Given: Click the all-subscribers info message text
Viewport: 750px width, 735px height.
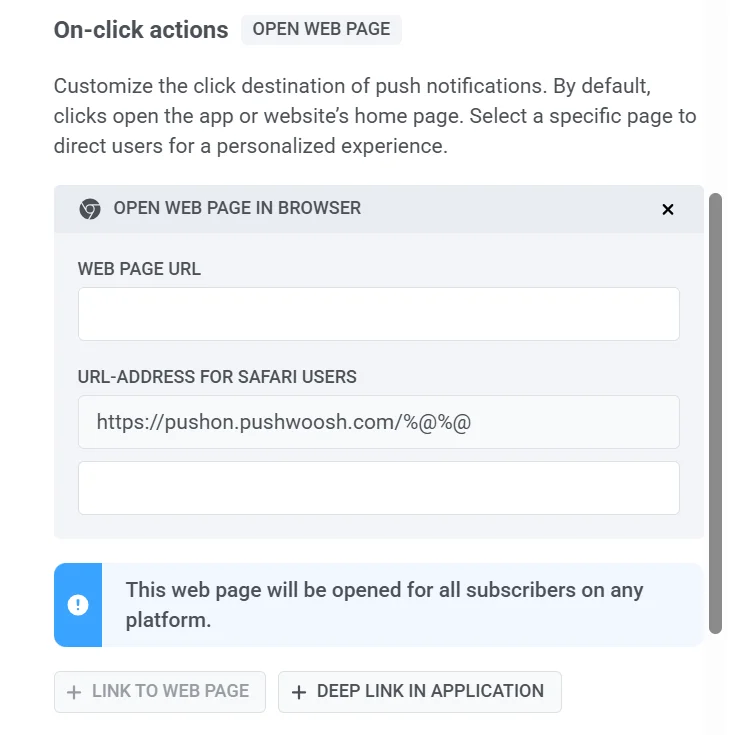Looking at the screenshot, I should [384, 605].
